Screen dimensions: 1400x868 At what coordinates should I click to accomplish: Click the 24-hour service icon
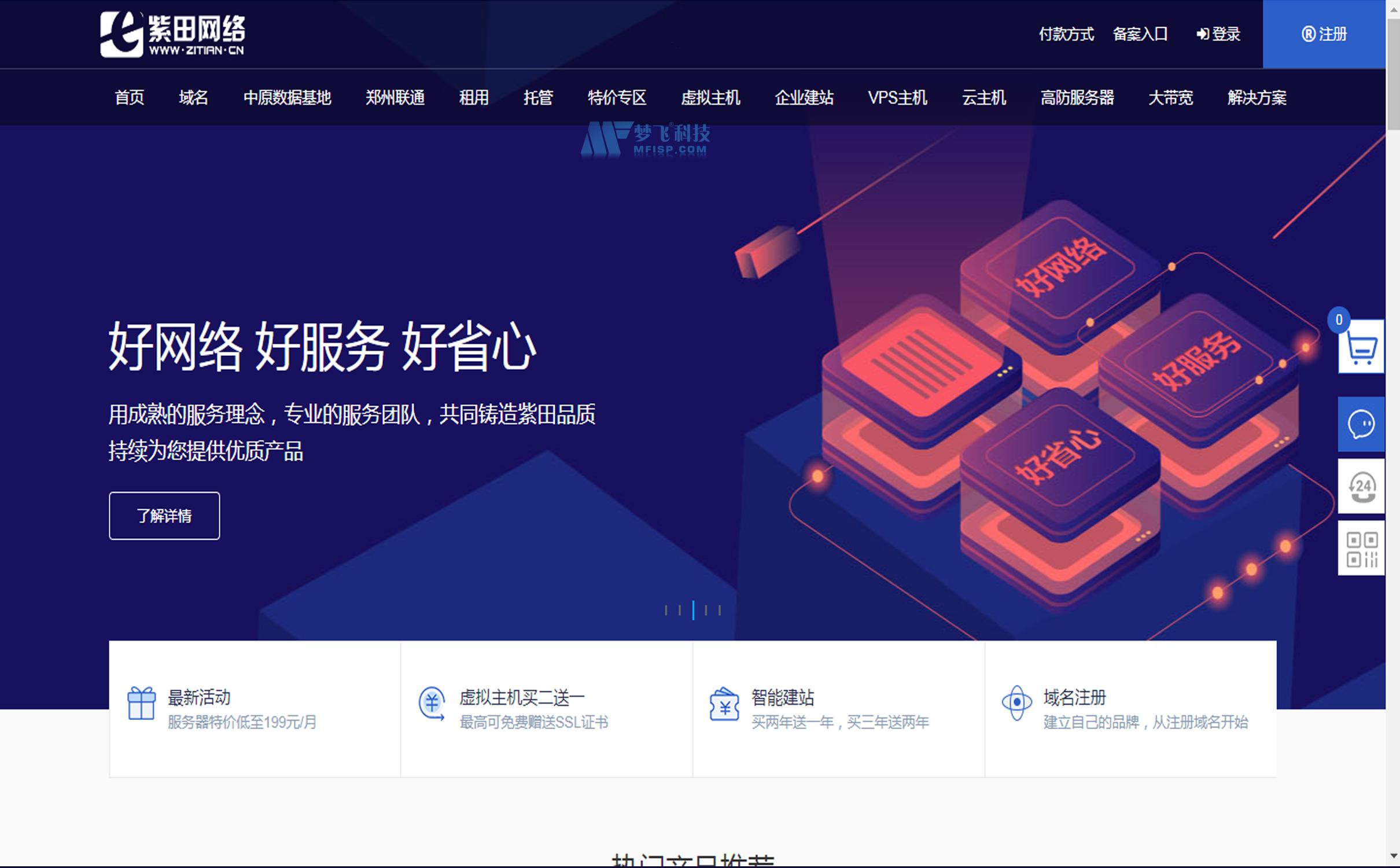1361,487
